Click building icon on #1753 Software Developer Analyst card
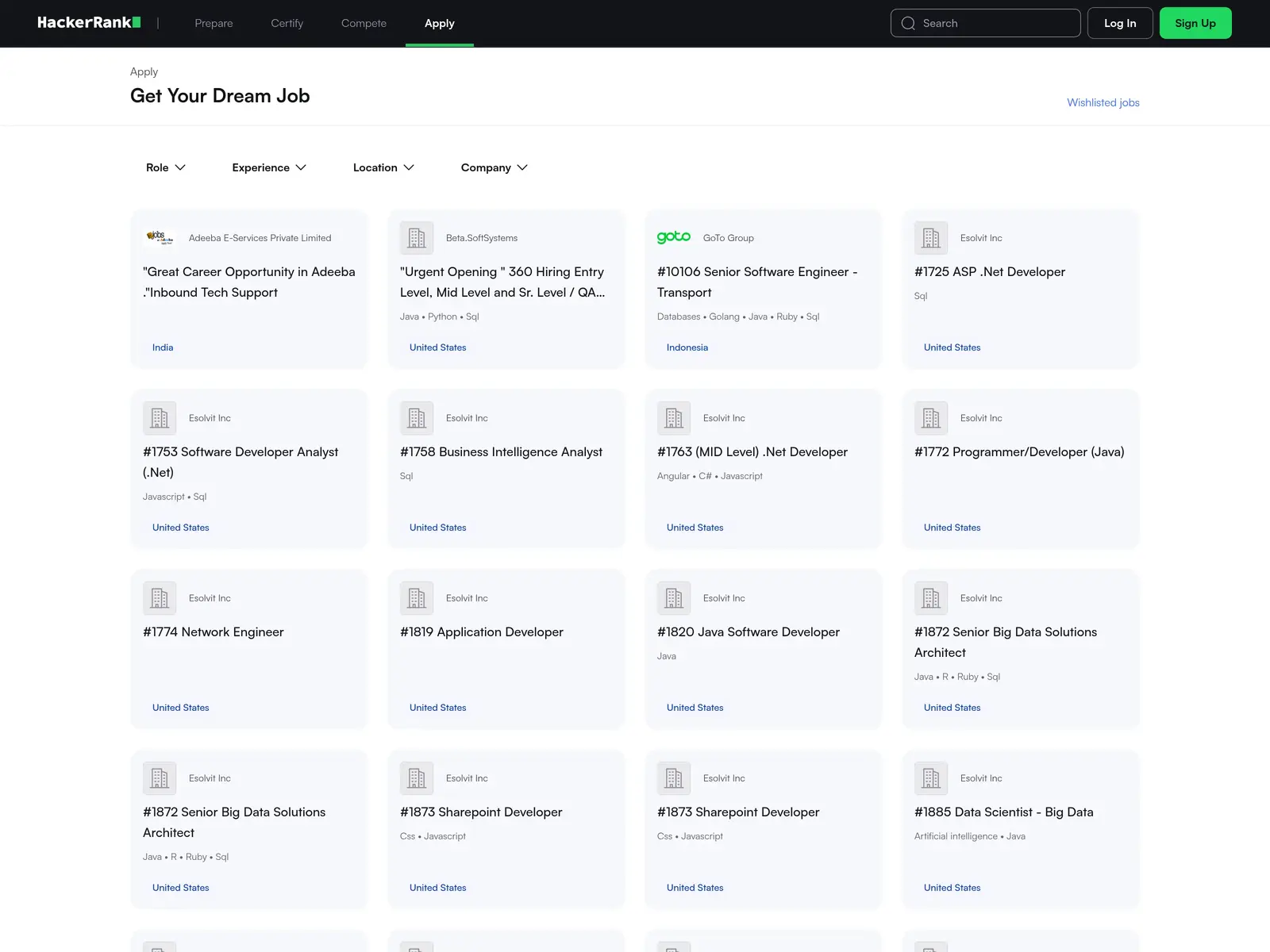Viewport: 1270px width, 952px height. point(160,418)
